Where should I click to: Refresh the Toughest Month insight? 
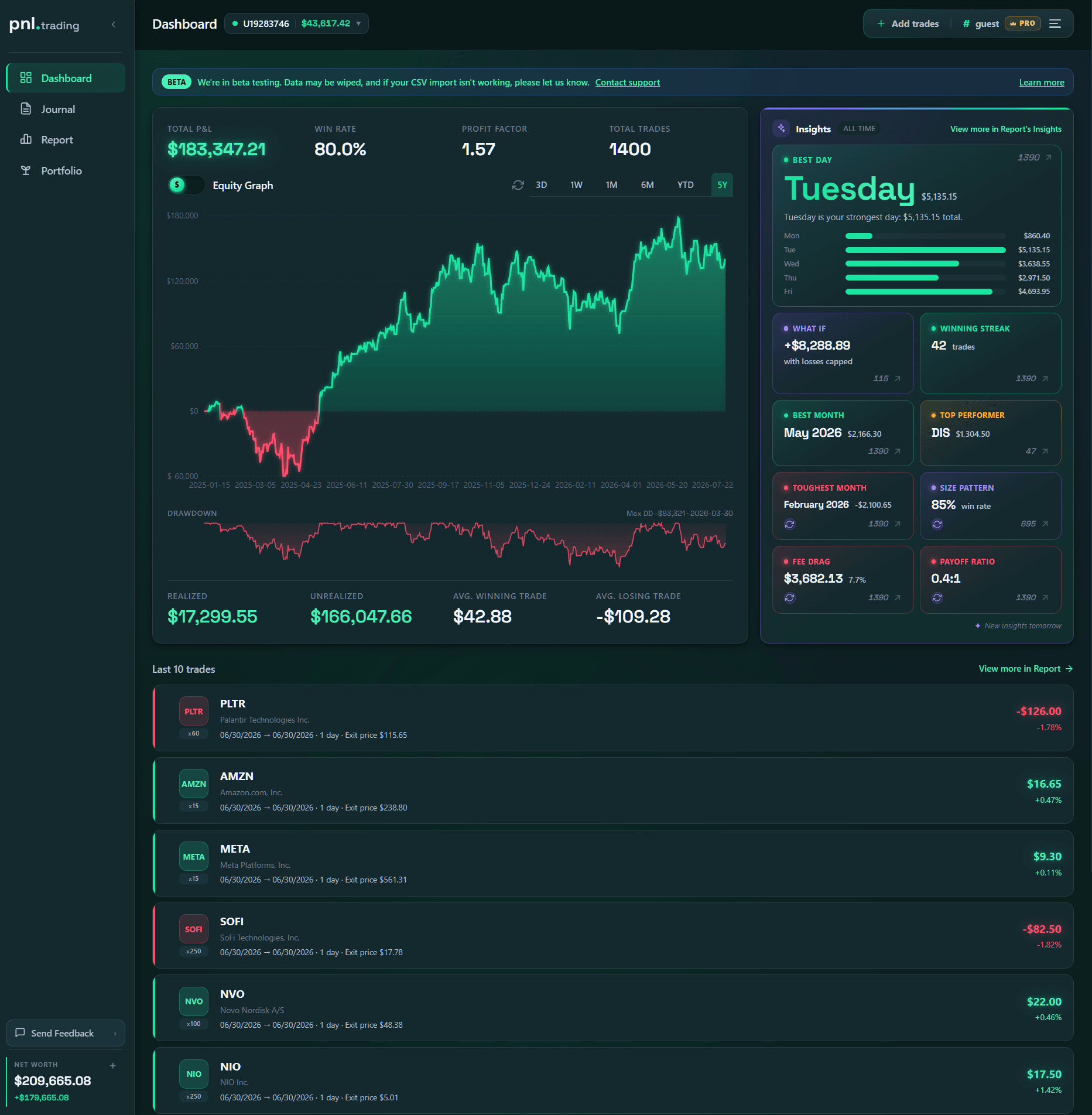[x=789, y=524]
